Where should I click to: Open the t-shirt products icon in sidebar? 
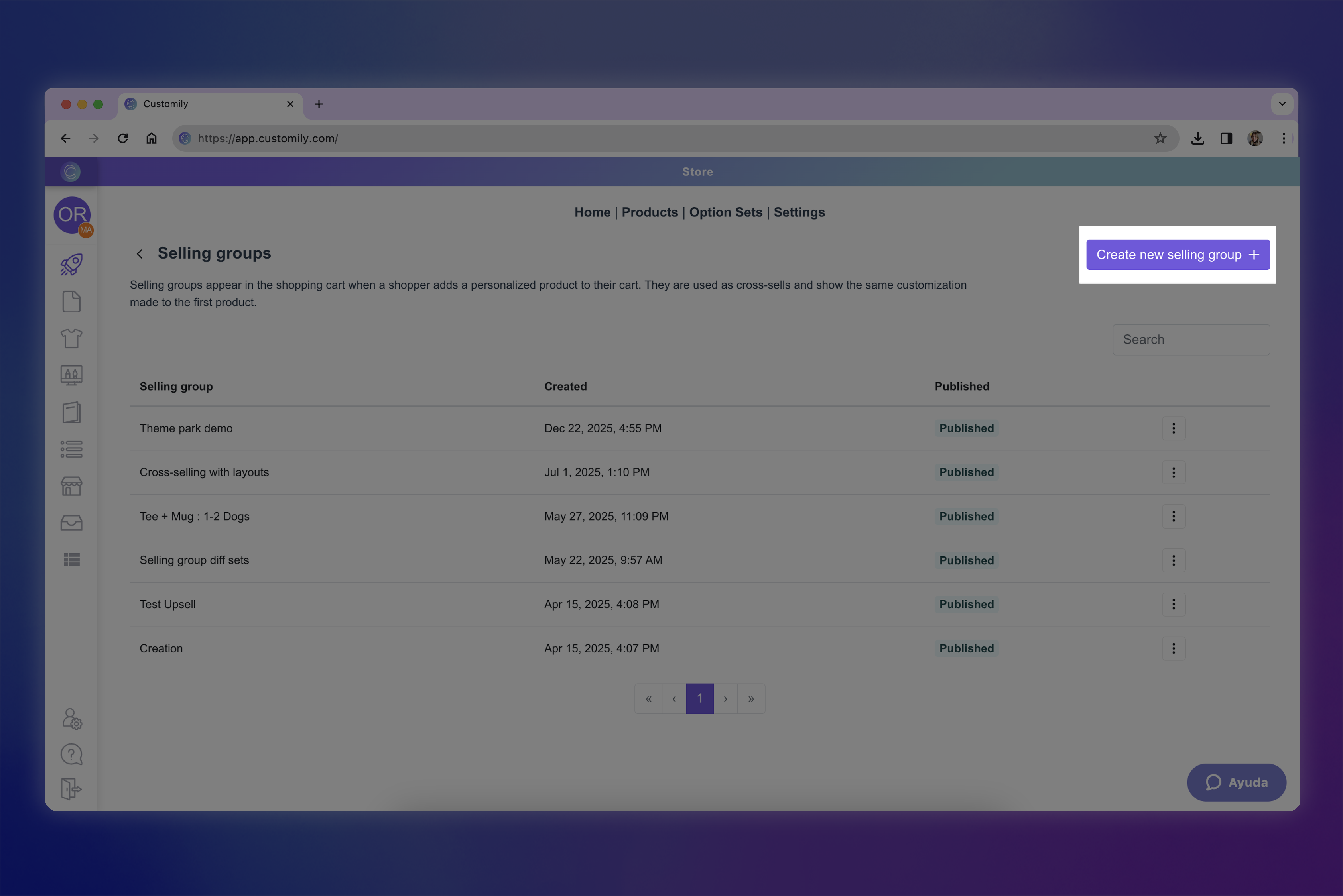(x=71, y=338)
